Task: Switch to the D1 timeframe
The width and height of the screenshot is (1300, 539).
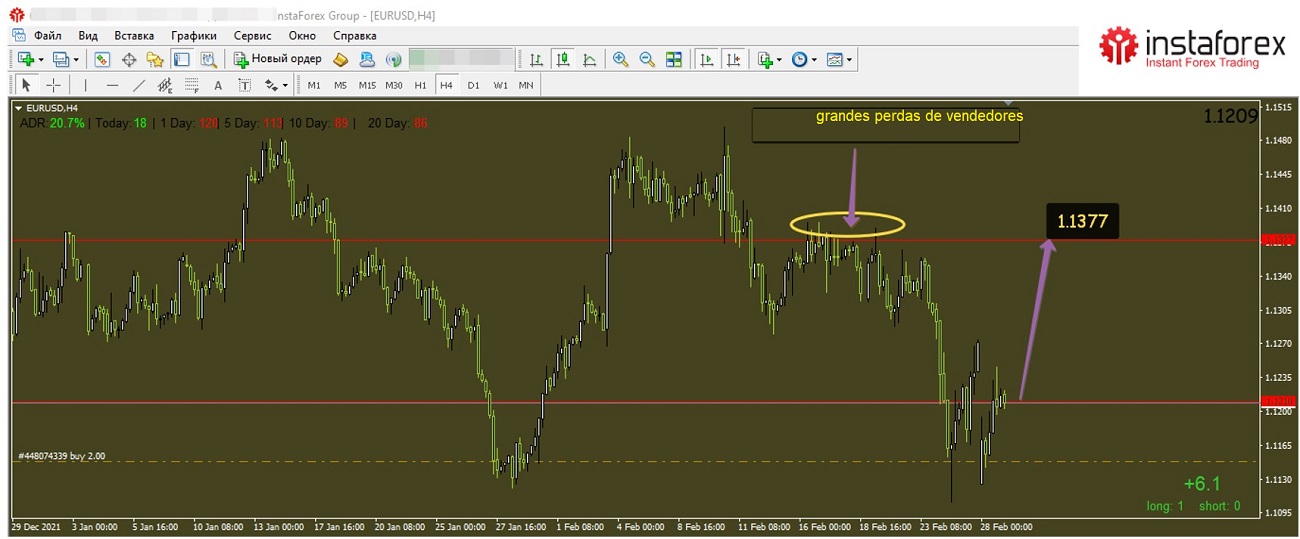Action: (x=473, y=86)
